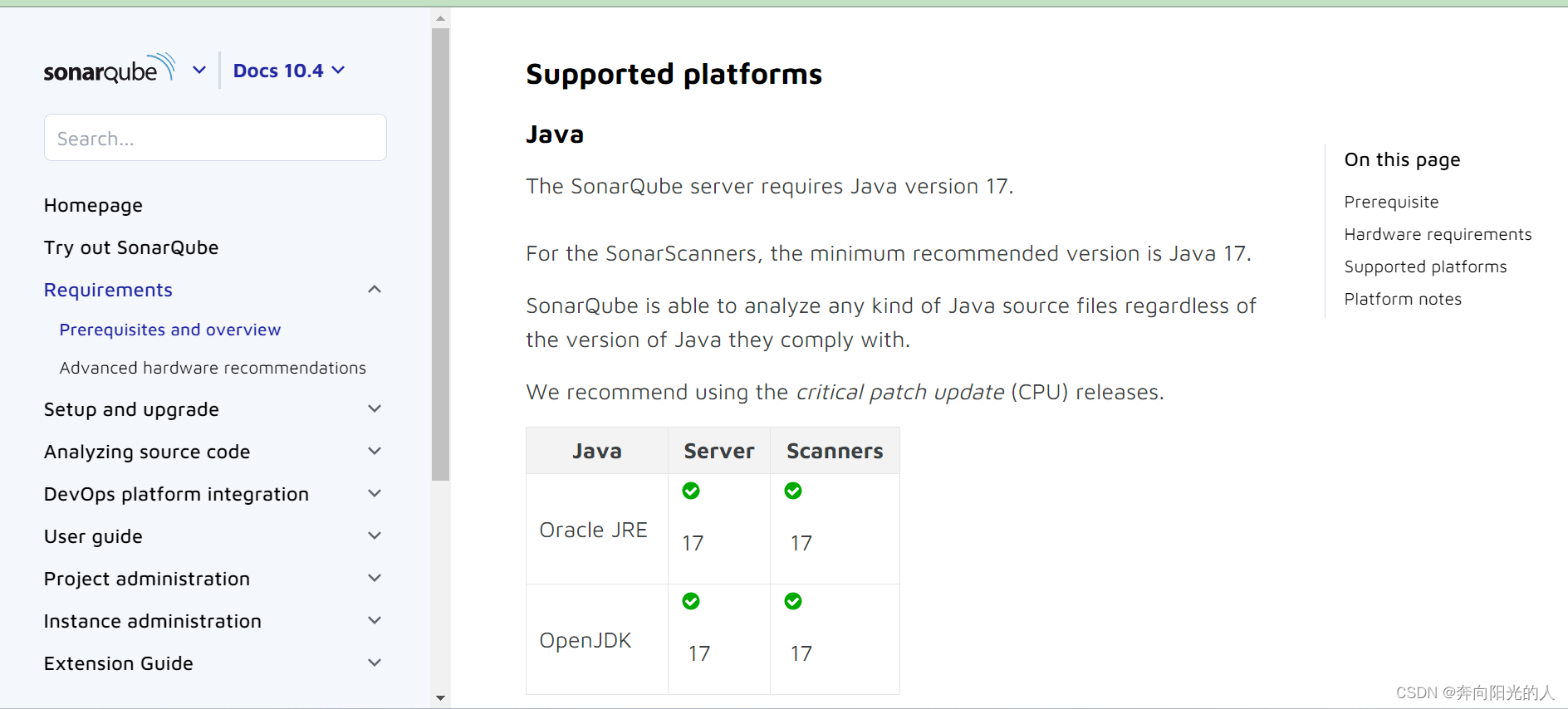Expand the Project administration chevron
This screenshot has height=709, width=1568.
coord(375,579)
